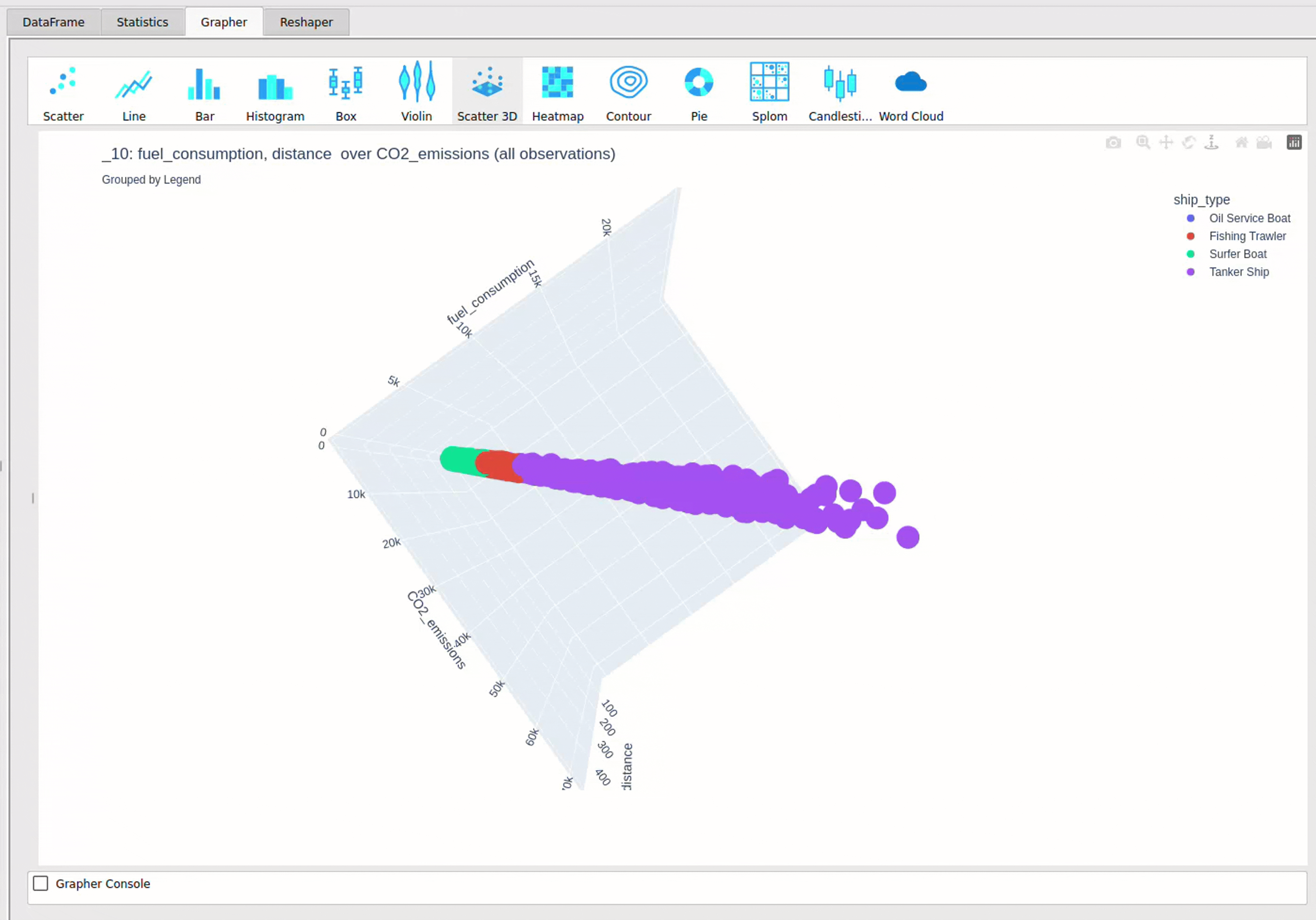Reset camera to last save (video camera icon)
This screenshot has height=920, width=1316.
(1264, 142)
